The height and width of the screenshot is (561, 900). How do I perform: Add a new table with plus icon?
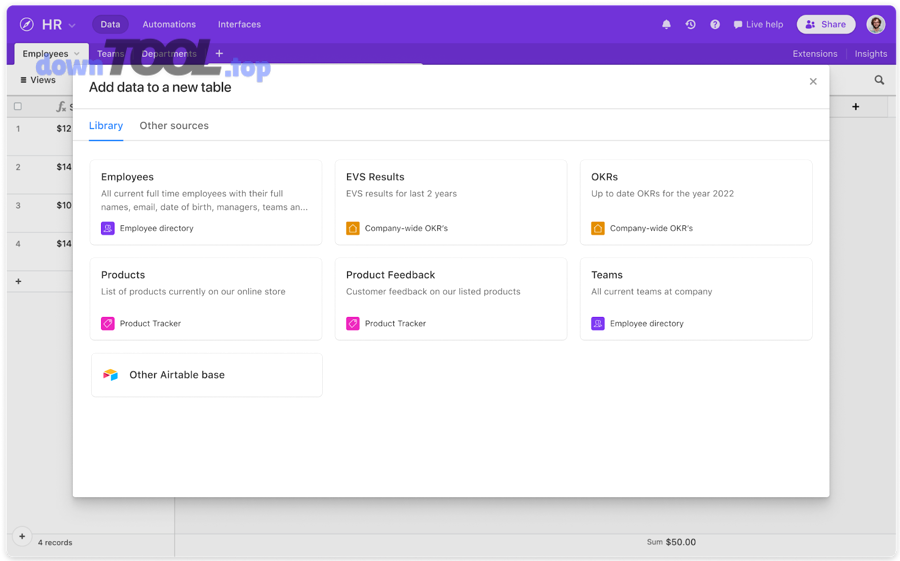(x=219, y=53)
